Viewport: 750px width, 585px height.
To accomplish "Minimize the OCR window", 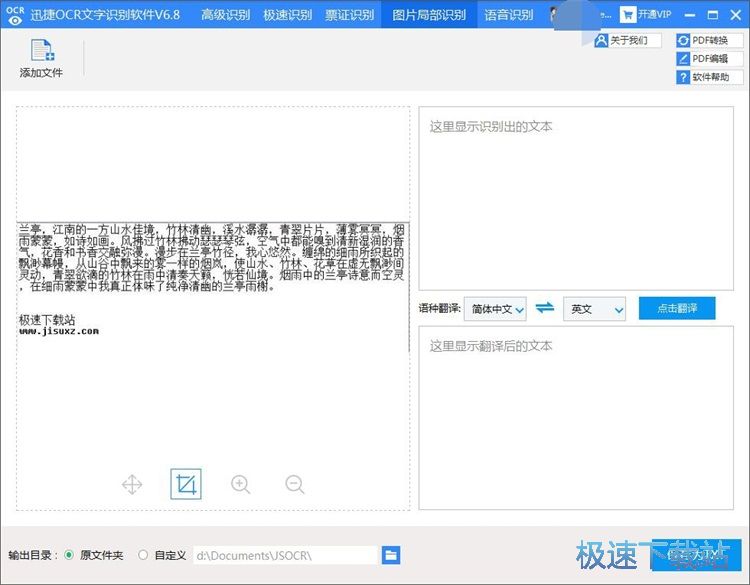I will click(x=689, y=15).
